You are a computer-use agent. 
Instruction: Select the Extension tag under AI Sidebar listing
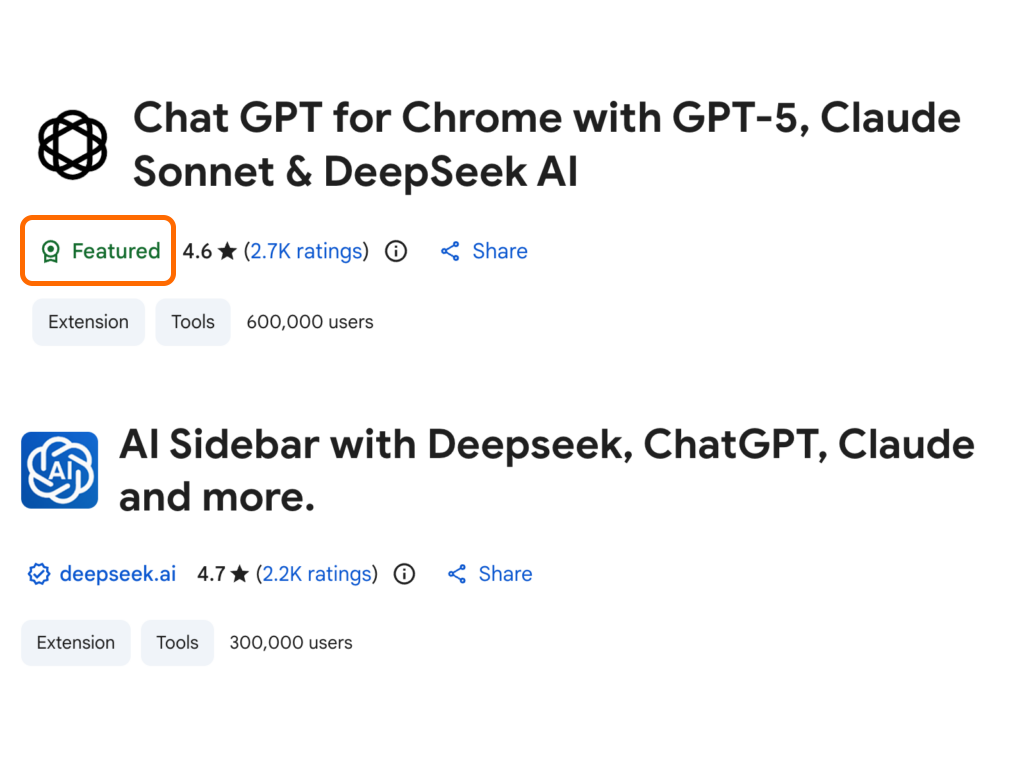75,643
